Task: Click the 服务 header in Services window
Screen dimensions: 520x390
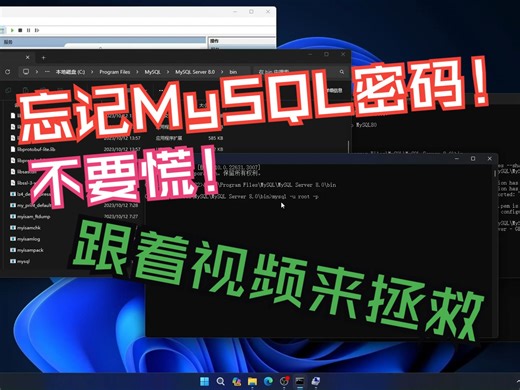Action: [x=8, y=42]
